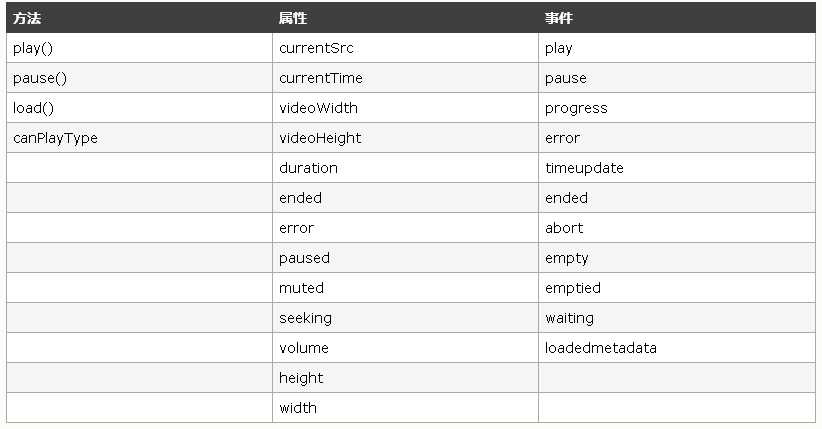Click the progress event cell
The image size is (822, 429).
677,108
